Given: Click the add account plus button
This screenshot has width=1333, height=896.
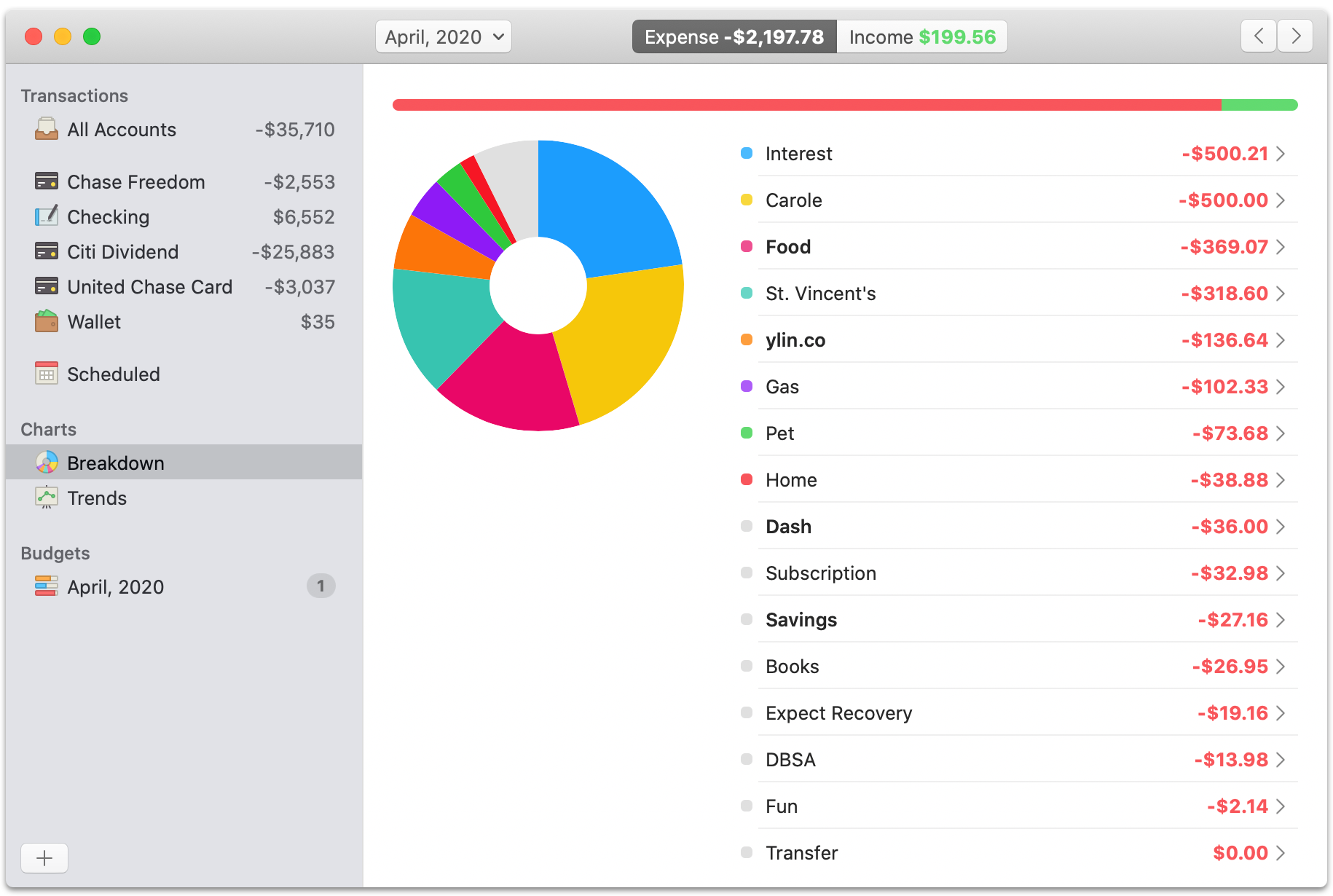Looking at the screenshot, I should pos(44,858).
